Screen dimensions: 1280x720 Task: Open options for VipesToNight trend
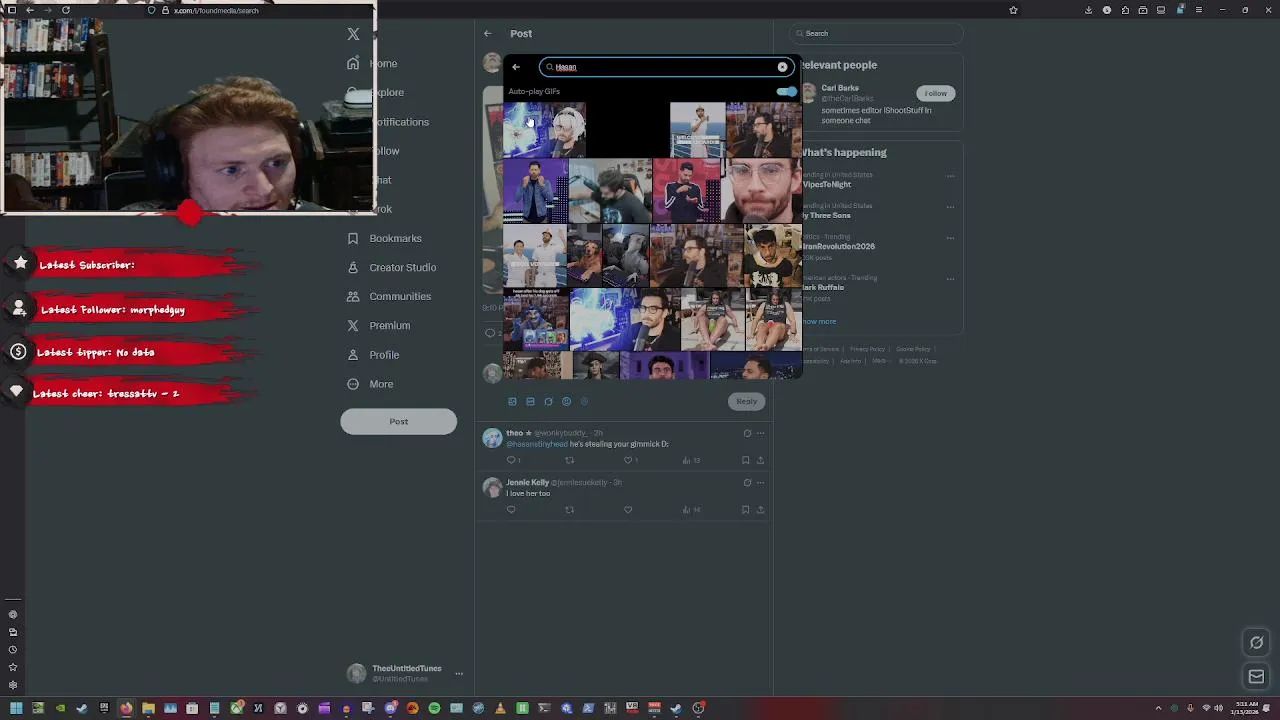tap(950, 176)
